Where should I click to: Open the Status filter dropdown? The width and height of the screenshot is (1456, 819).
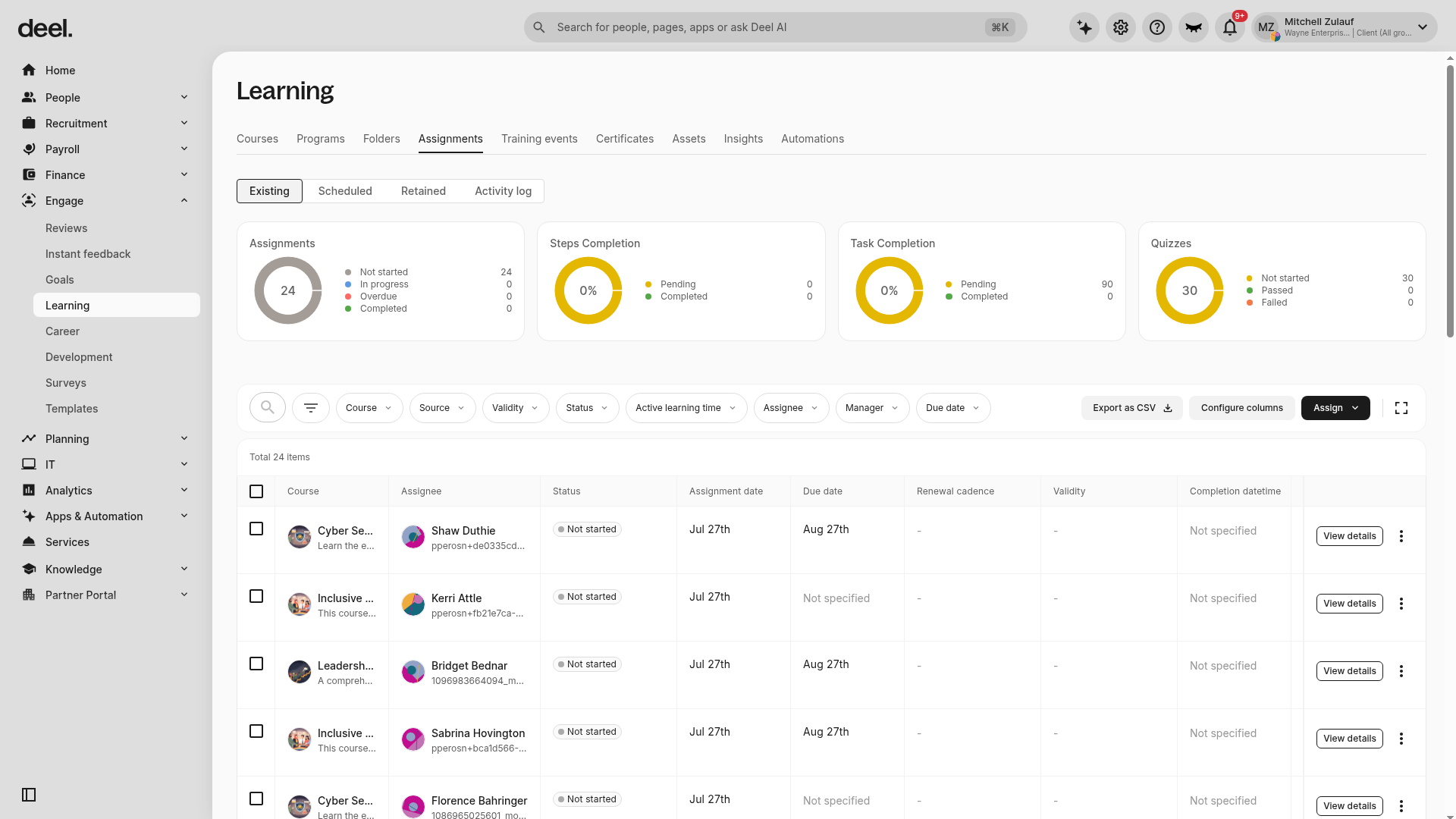click(x=588, y=408)
